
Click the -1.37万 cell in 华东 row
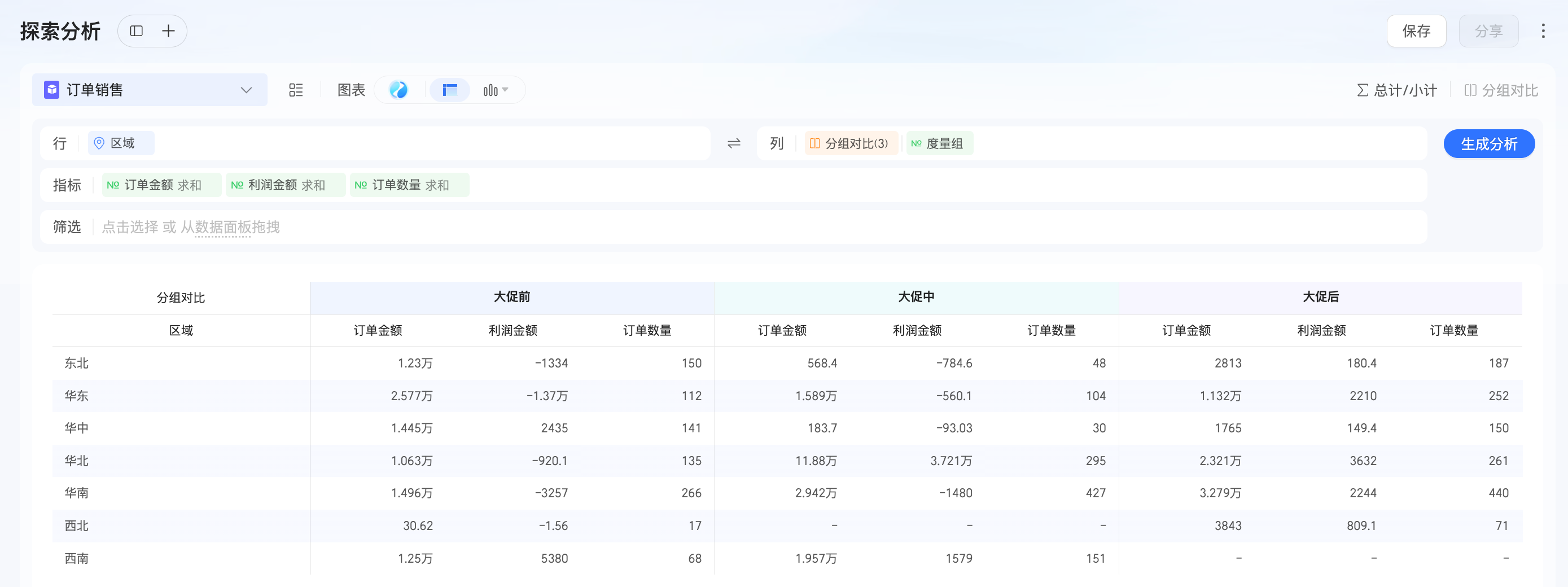point(546,396)
